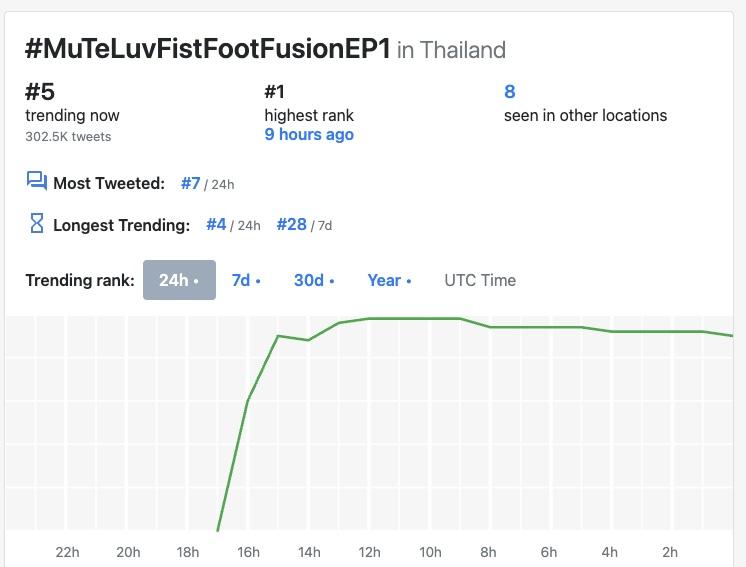Click the in Thailand location text
Screen dimensions: 746x567
pyautogui.click(x=451, y=50)
